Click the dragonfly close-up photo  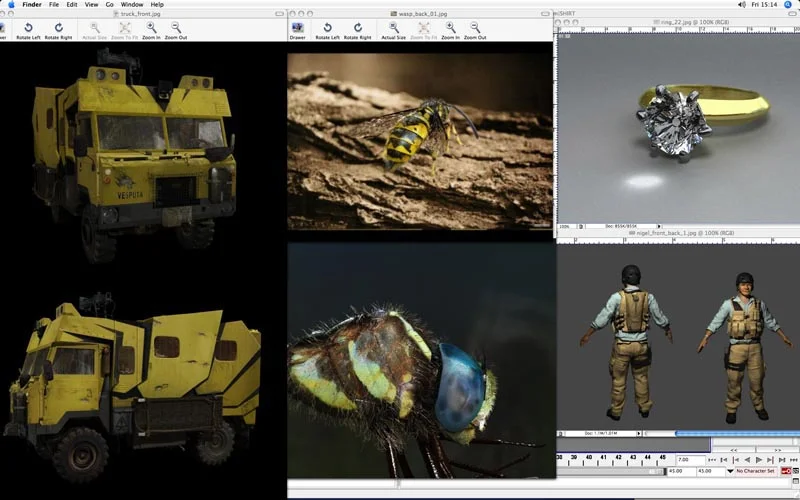pyautogui.click(x=421, y=360)
